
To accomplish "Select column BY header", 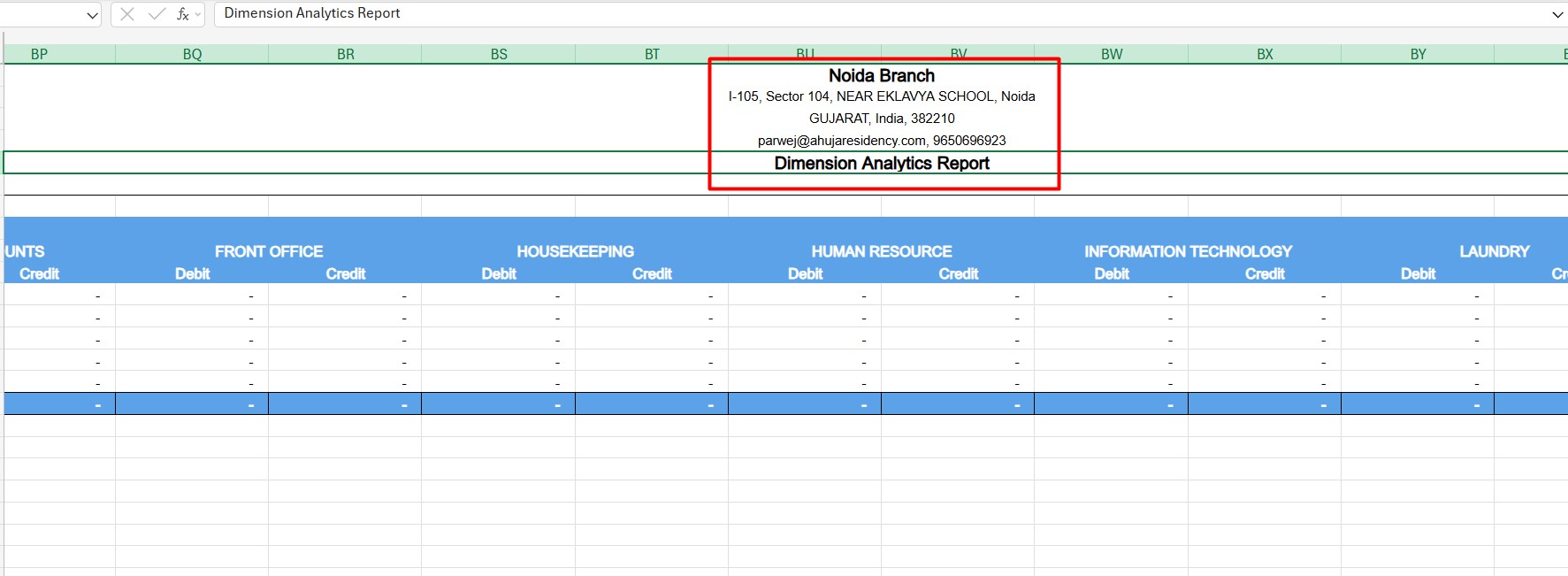I will (x=1418, y=54).
